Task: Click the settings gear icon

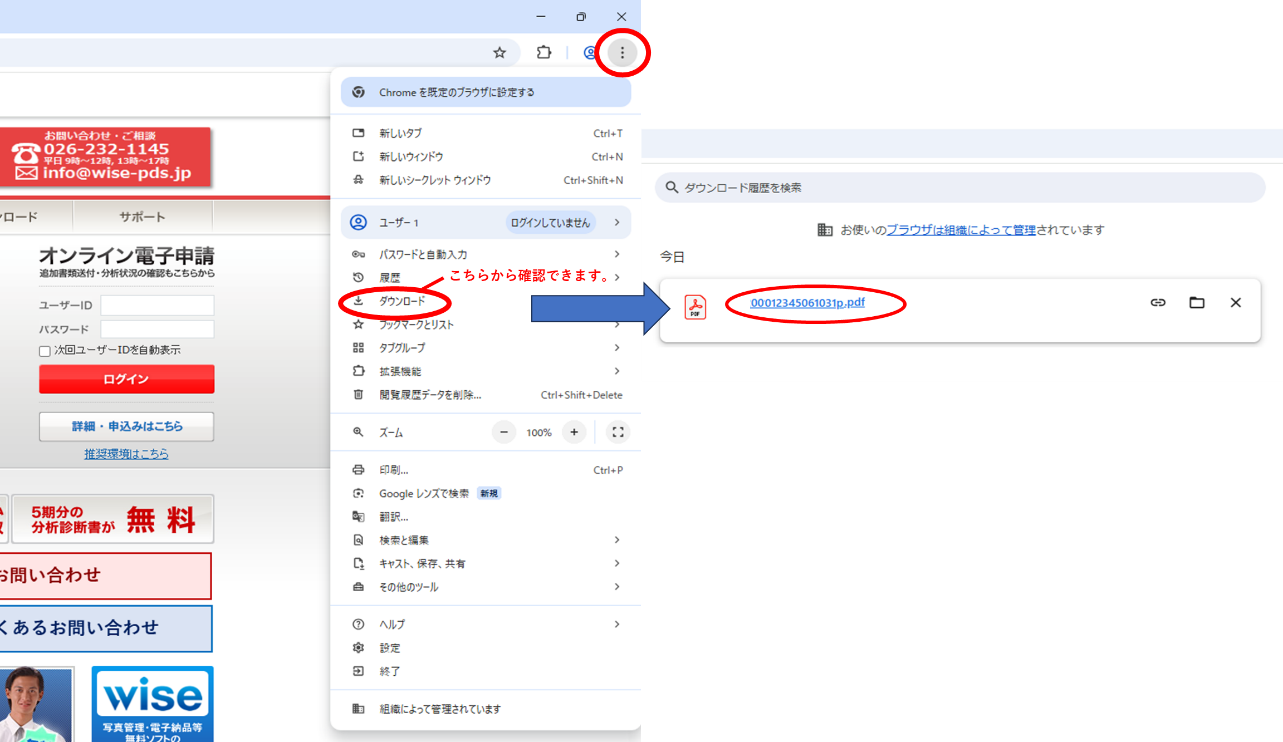Action: pos(358,648)
